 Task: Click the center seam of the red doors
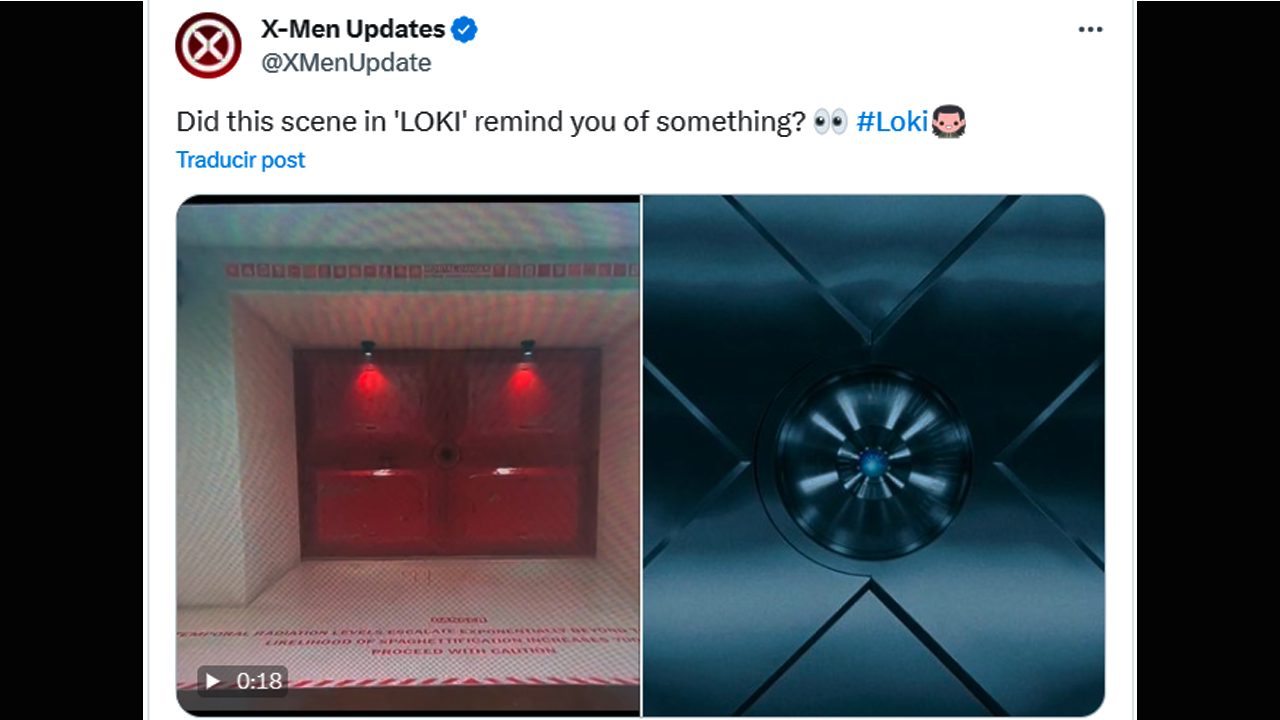[x=446, y=454]
